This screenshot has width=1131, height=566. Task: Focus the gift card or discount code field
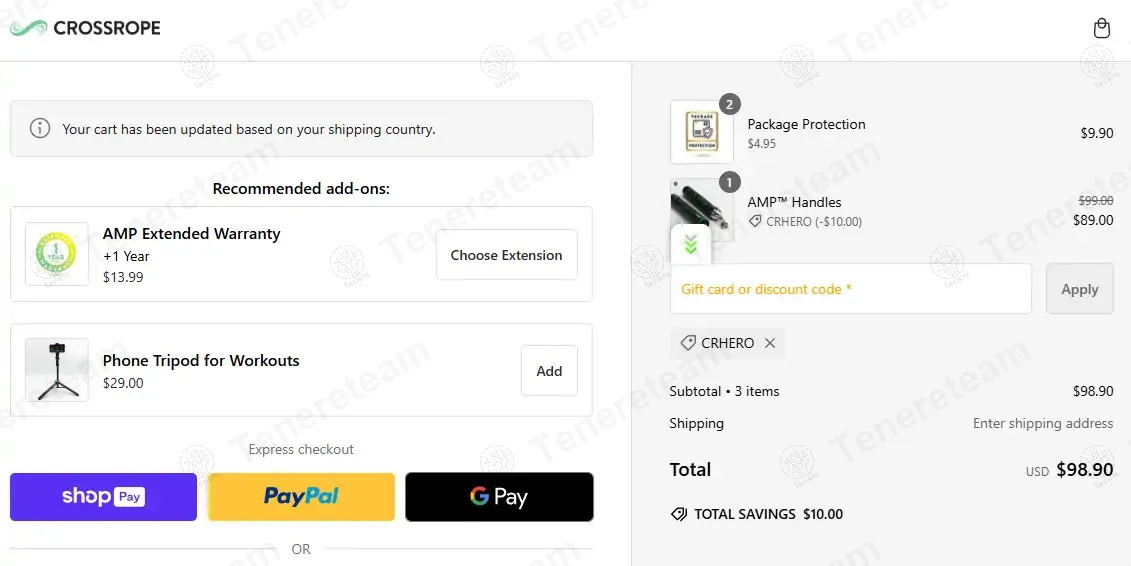click(850, 289)
